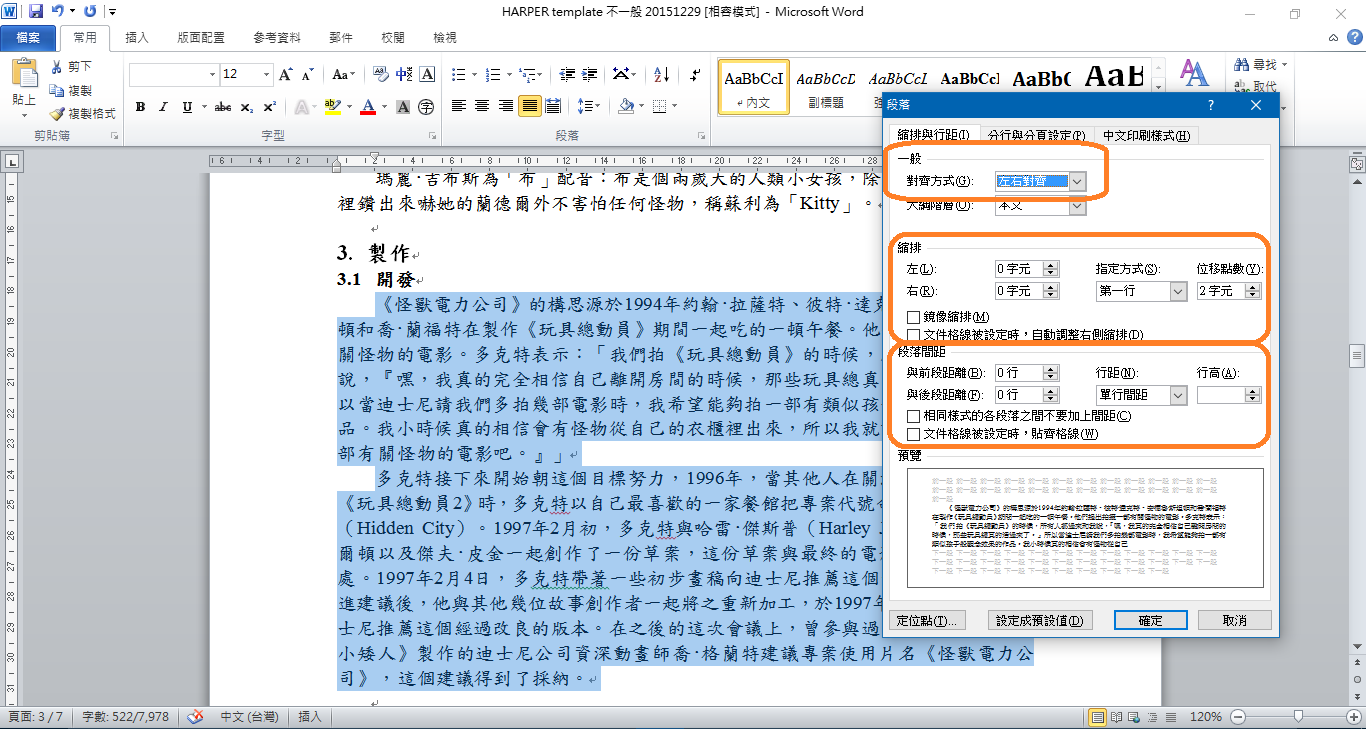The height and width of the screenshot is (729, 1366).
Task: Expand the line spacing dropdown in ribbon
Action: [597, 106]
